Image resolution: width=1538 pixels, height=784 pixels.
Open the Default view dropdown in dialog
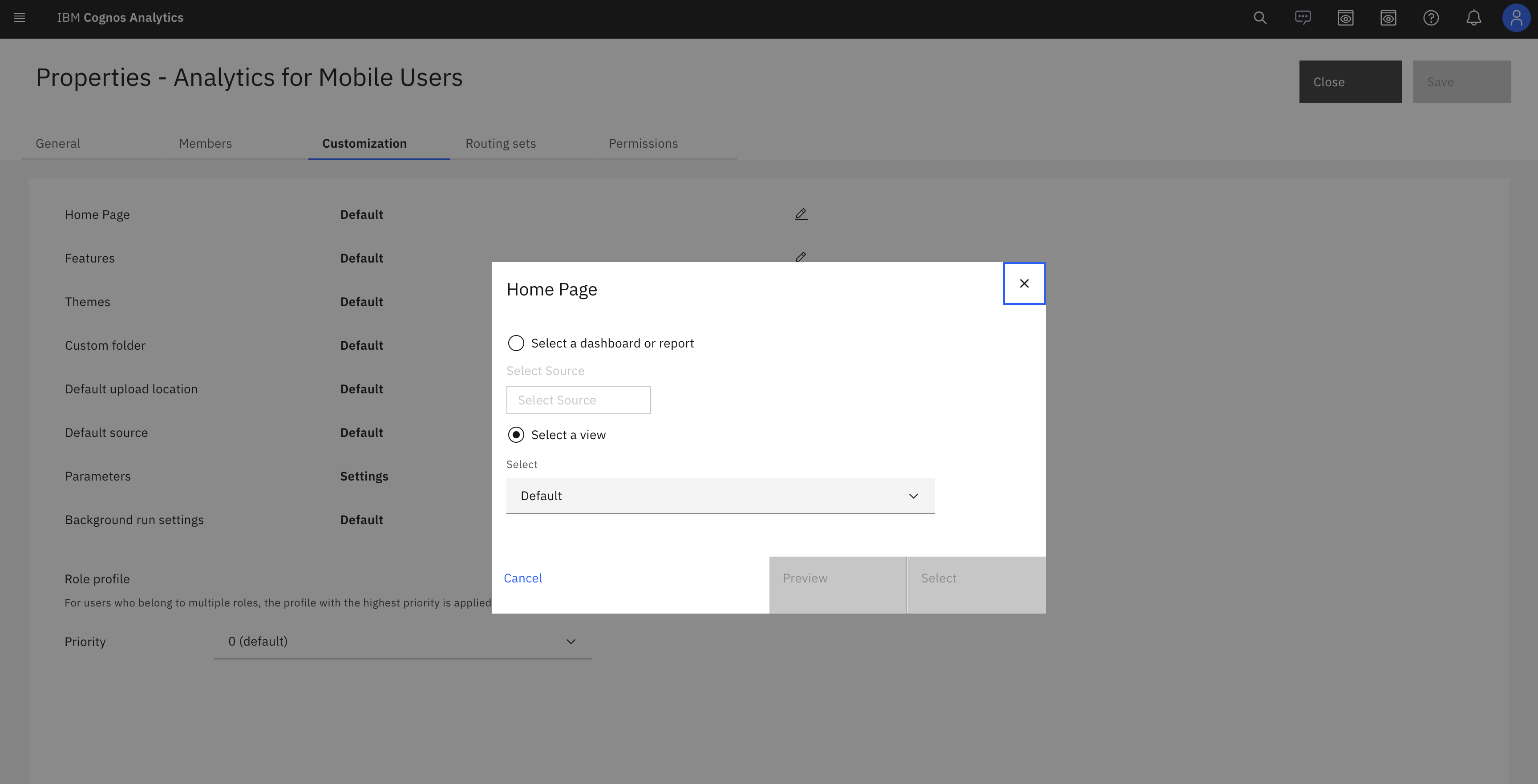click(720, 496)
